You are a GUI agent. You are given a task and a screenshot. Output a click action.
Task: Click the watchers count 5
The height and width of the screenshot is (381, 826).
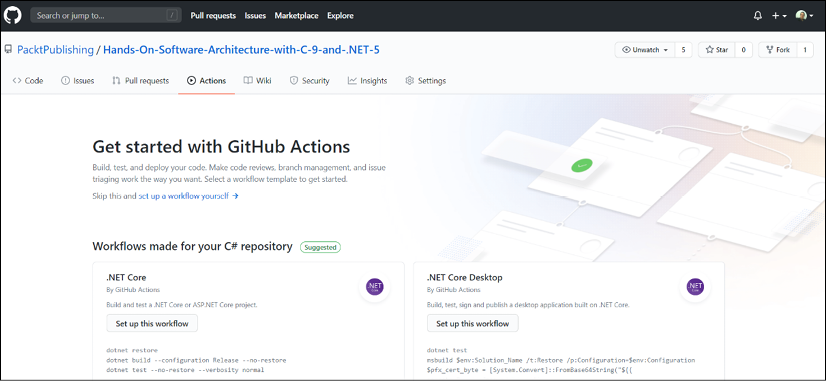pyautogui.click(x=683, y=50)
